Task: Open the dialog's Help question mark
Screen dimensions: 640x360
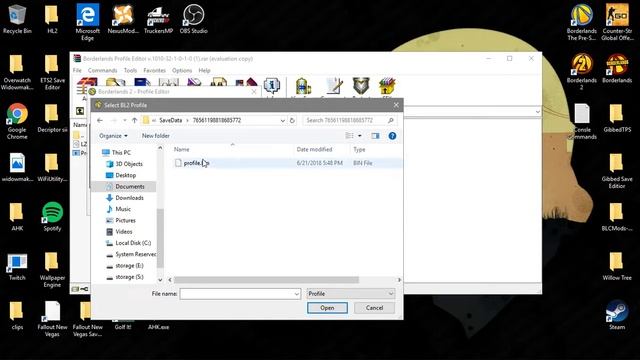Action: (392, 136)
